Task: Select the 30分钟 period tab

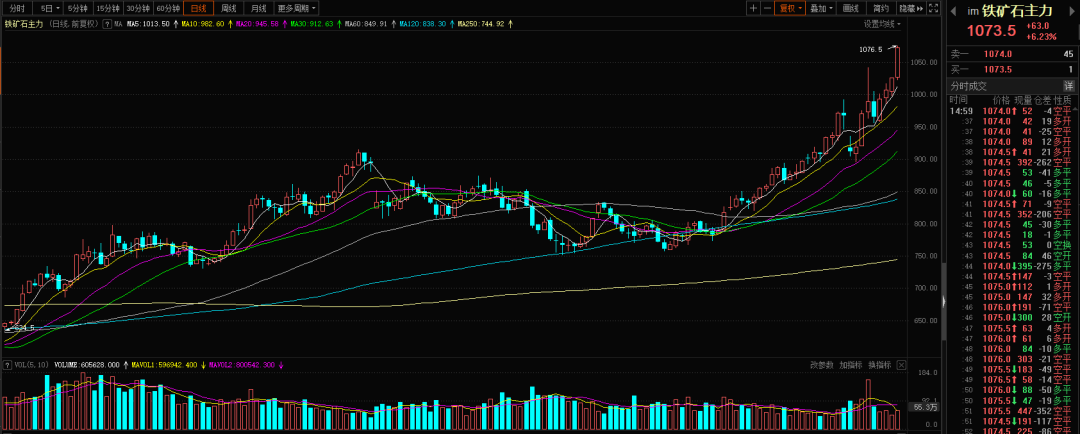Action: coord(138,8)
